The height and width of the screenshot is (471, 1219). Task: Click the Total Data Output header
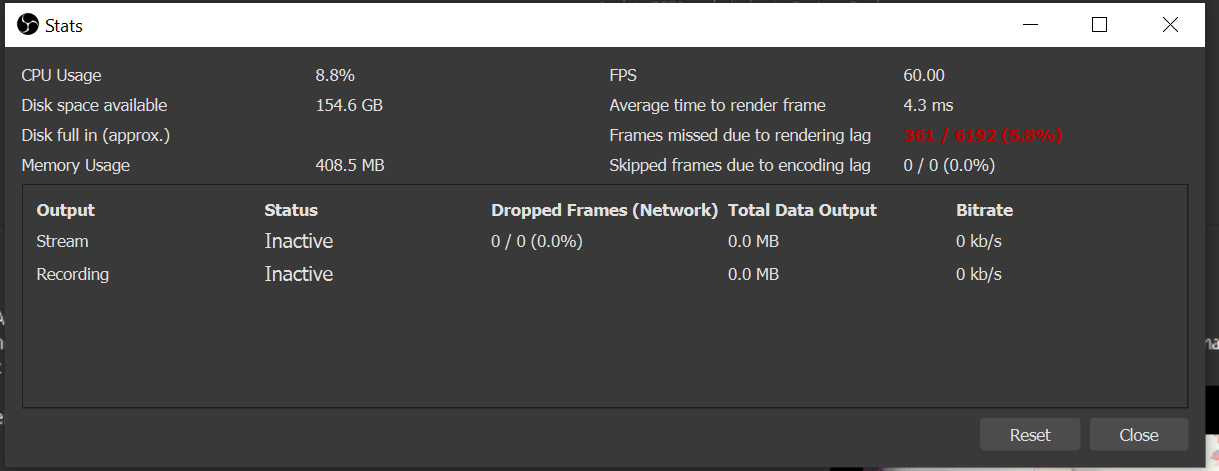[802, 210]
